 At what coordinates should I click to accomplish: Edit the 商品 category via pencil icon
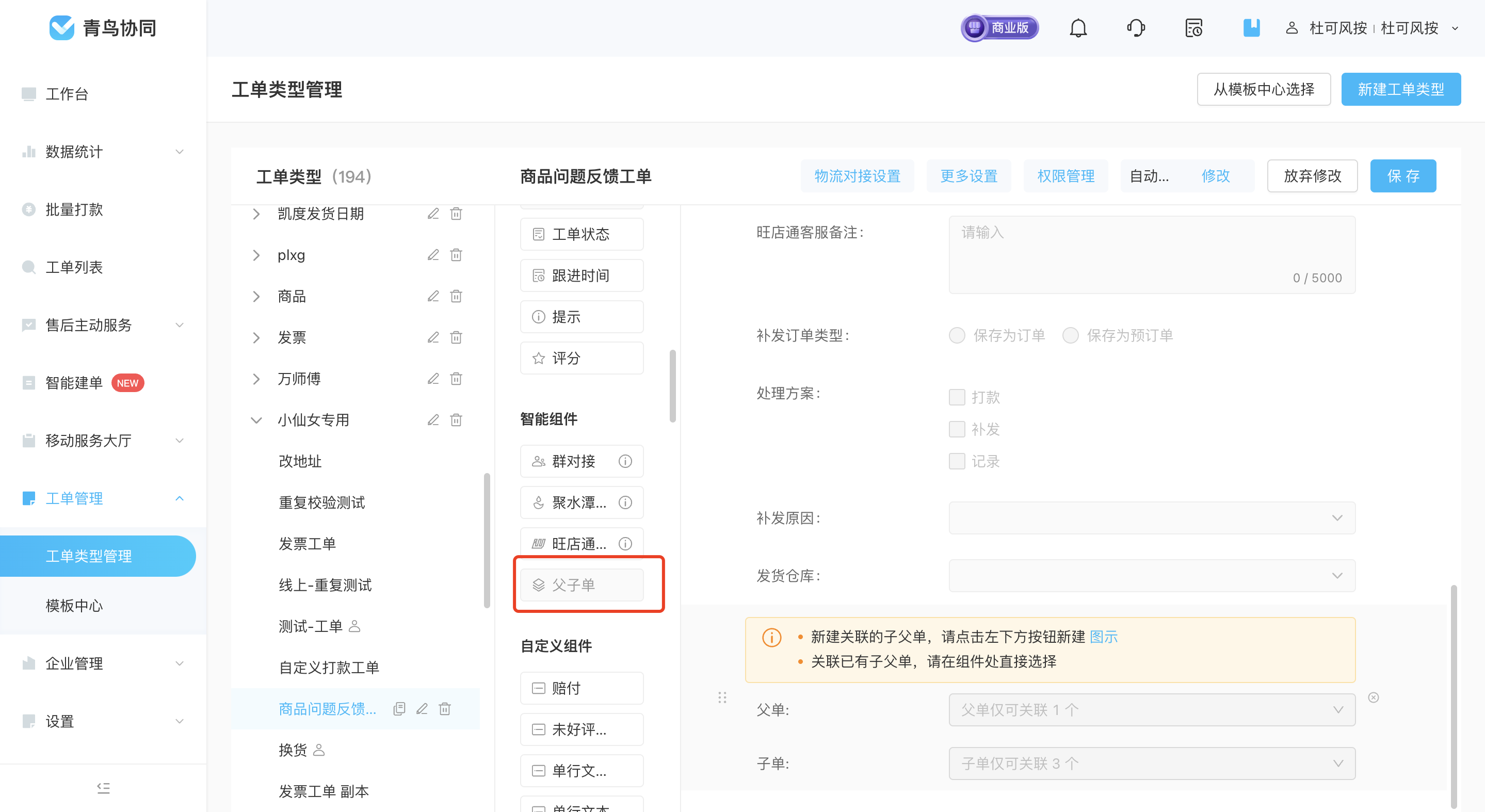tap(433, 296)
